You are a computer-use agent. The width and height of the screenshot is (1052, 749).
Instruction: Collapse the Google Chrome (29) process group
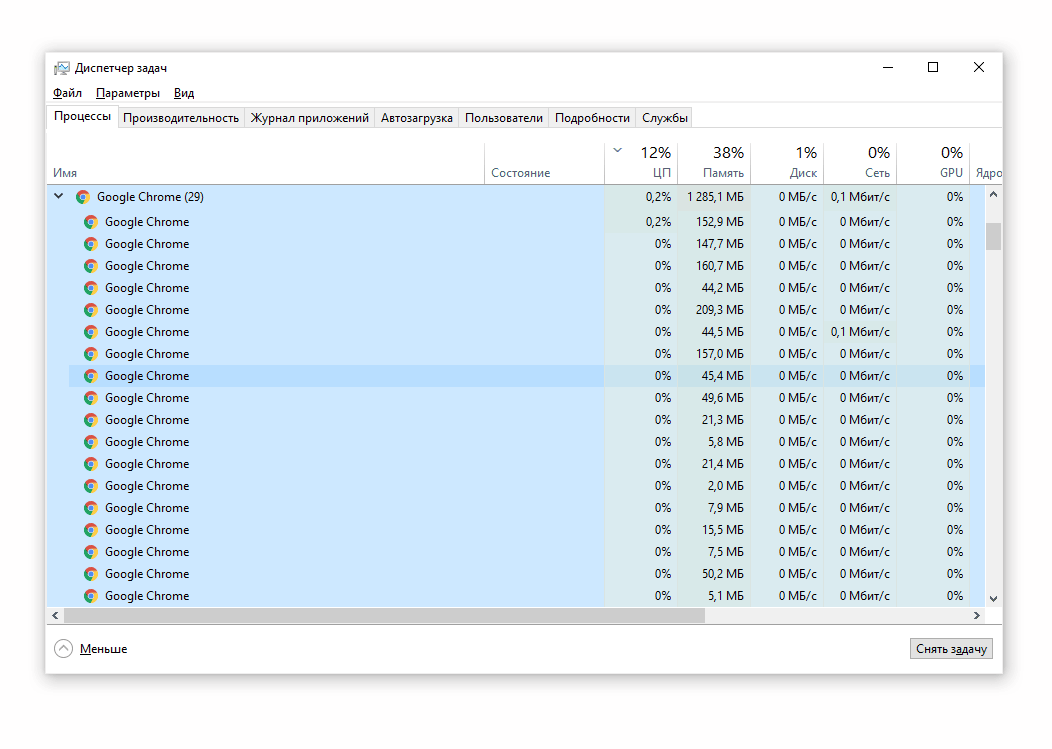pos(58,196)
